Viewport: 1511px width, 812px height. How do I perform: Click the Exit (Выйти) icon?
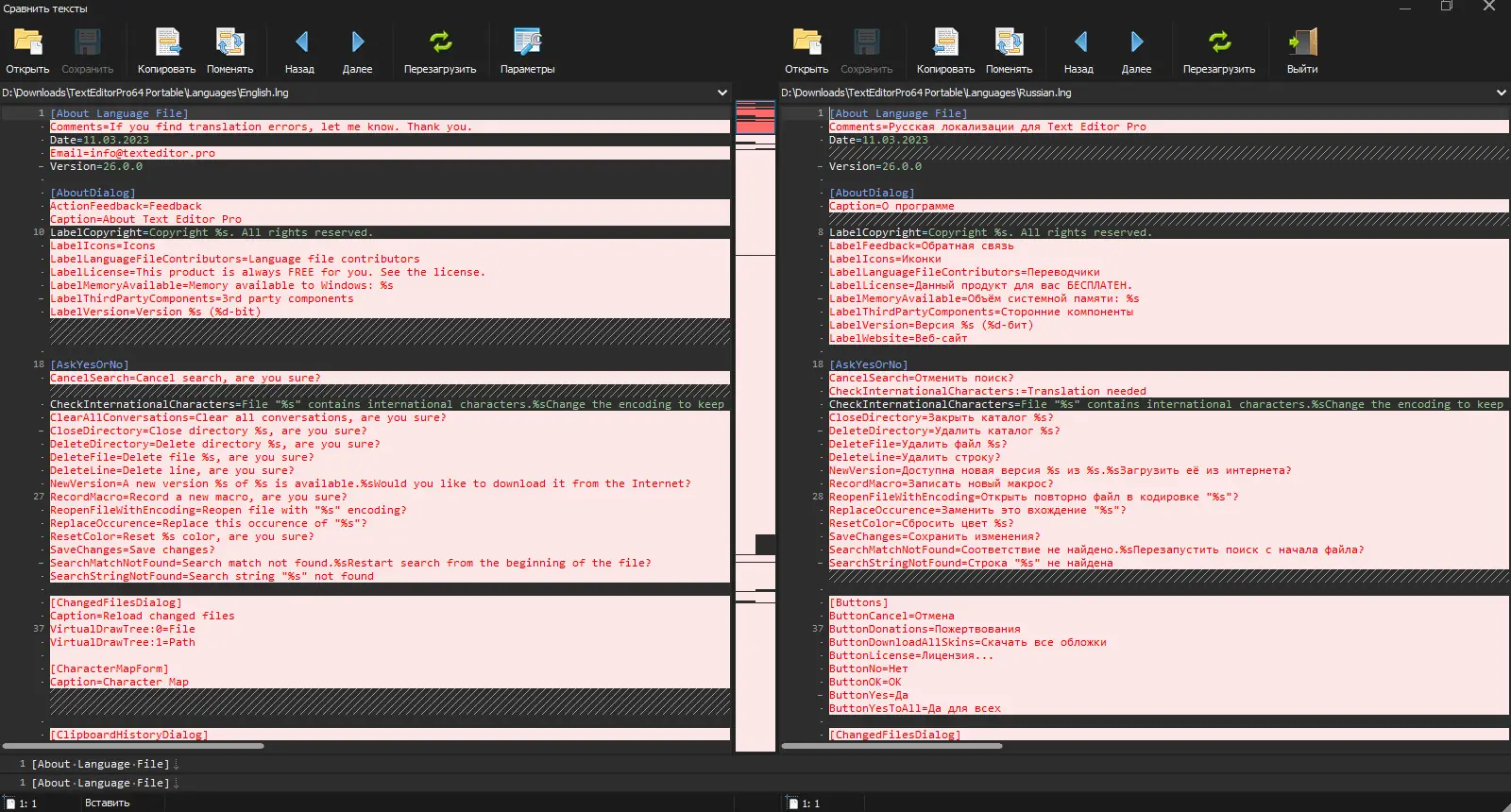[1301, 43]
